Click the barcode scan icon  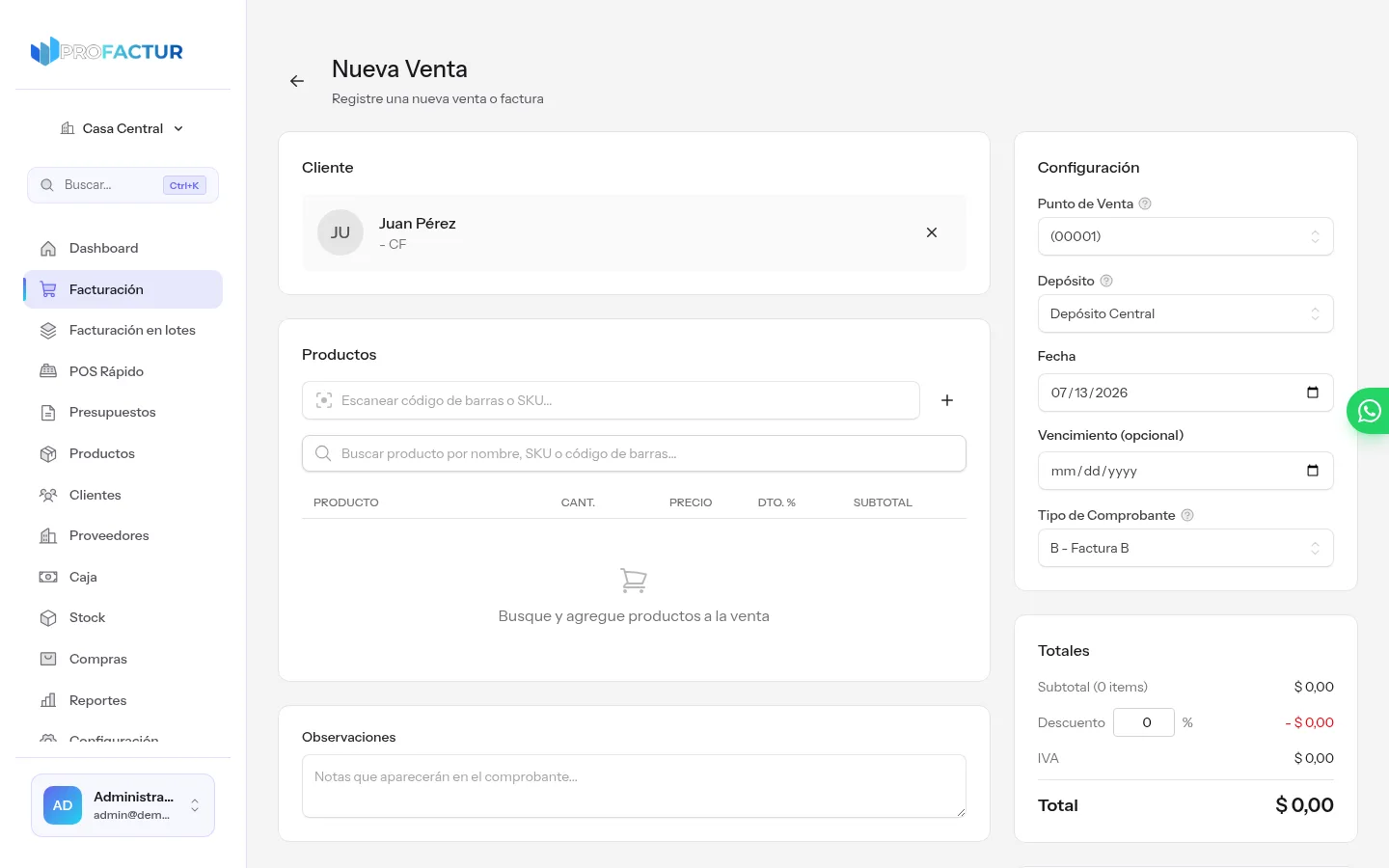click(324, 400)
